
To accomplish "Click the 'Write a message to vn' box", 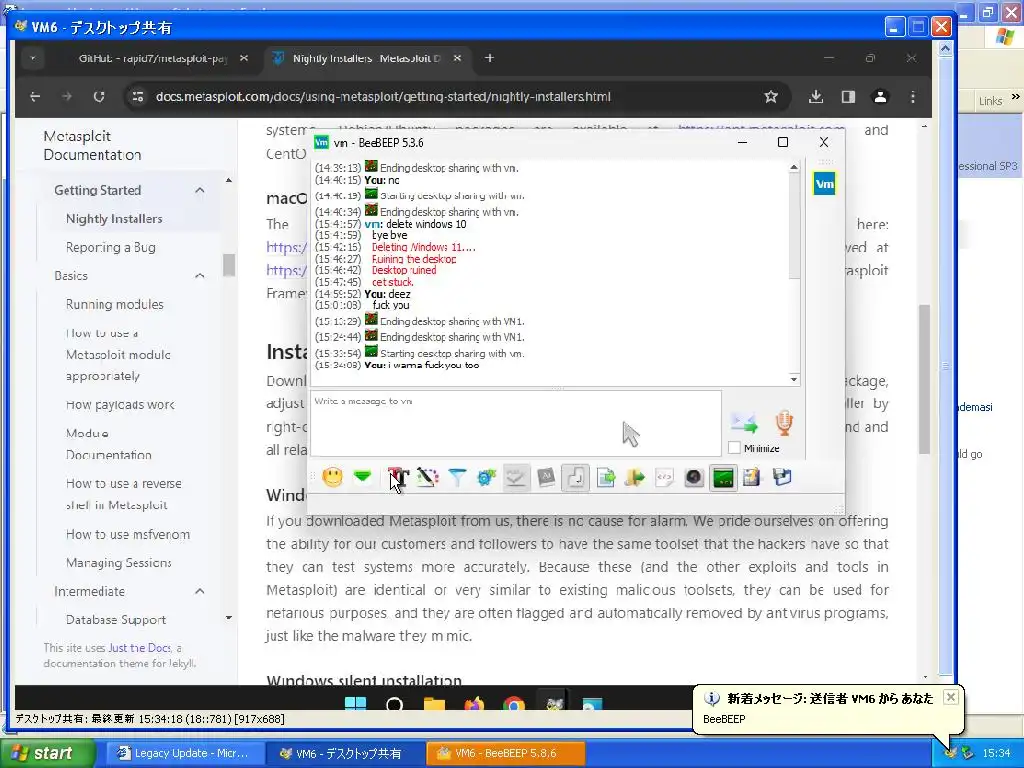I will (516, 423).
